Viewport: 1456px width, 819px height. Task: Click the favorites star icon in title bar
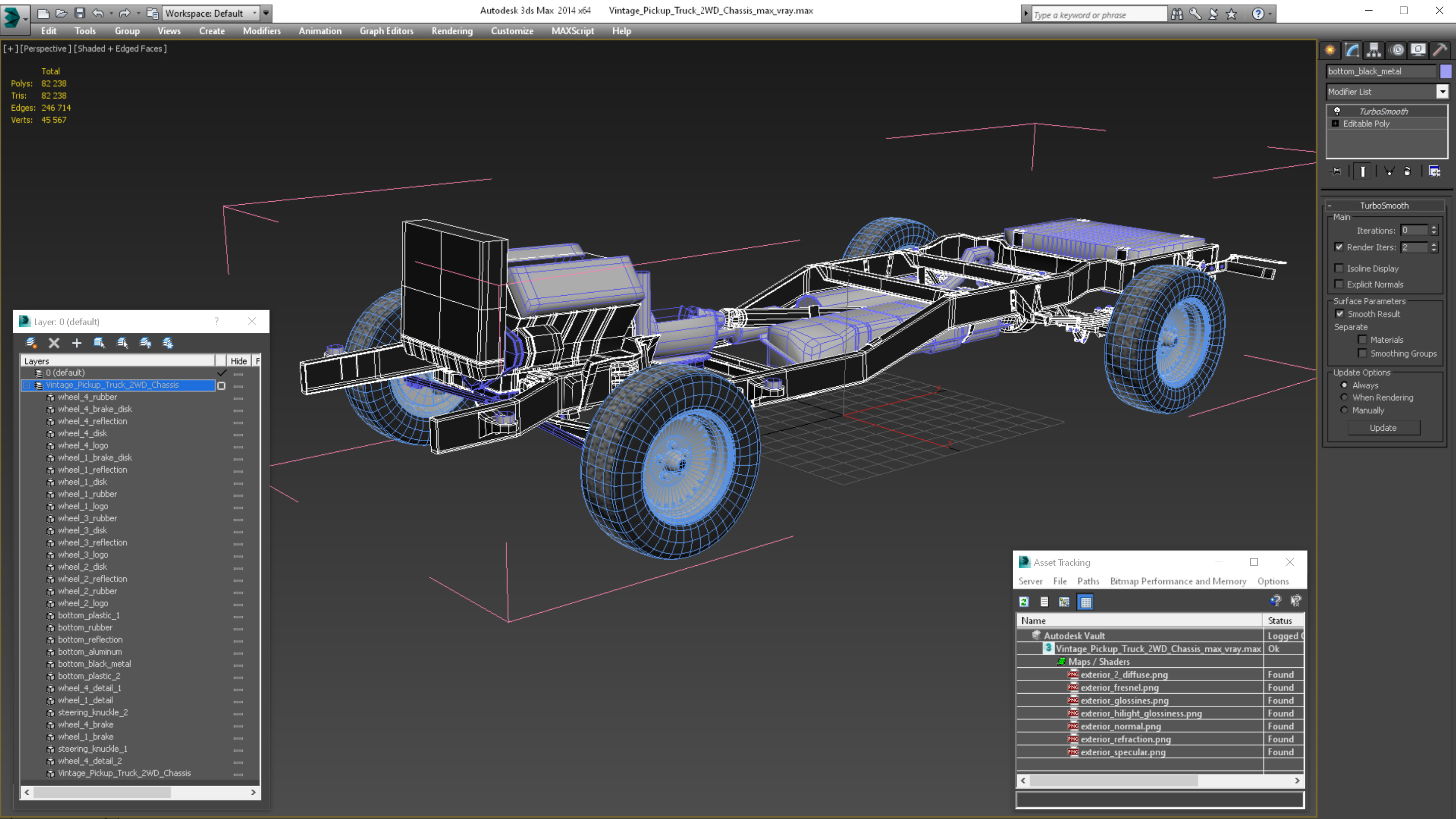tap(1232, 14)
